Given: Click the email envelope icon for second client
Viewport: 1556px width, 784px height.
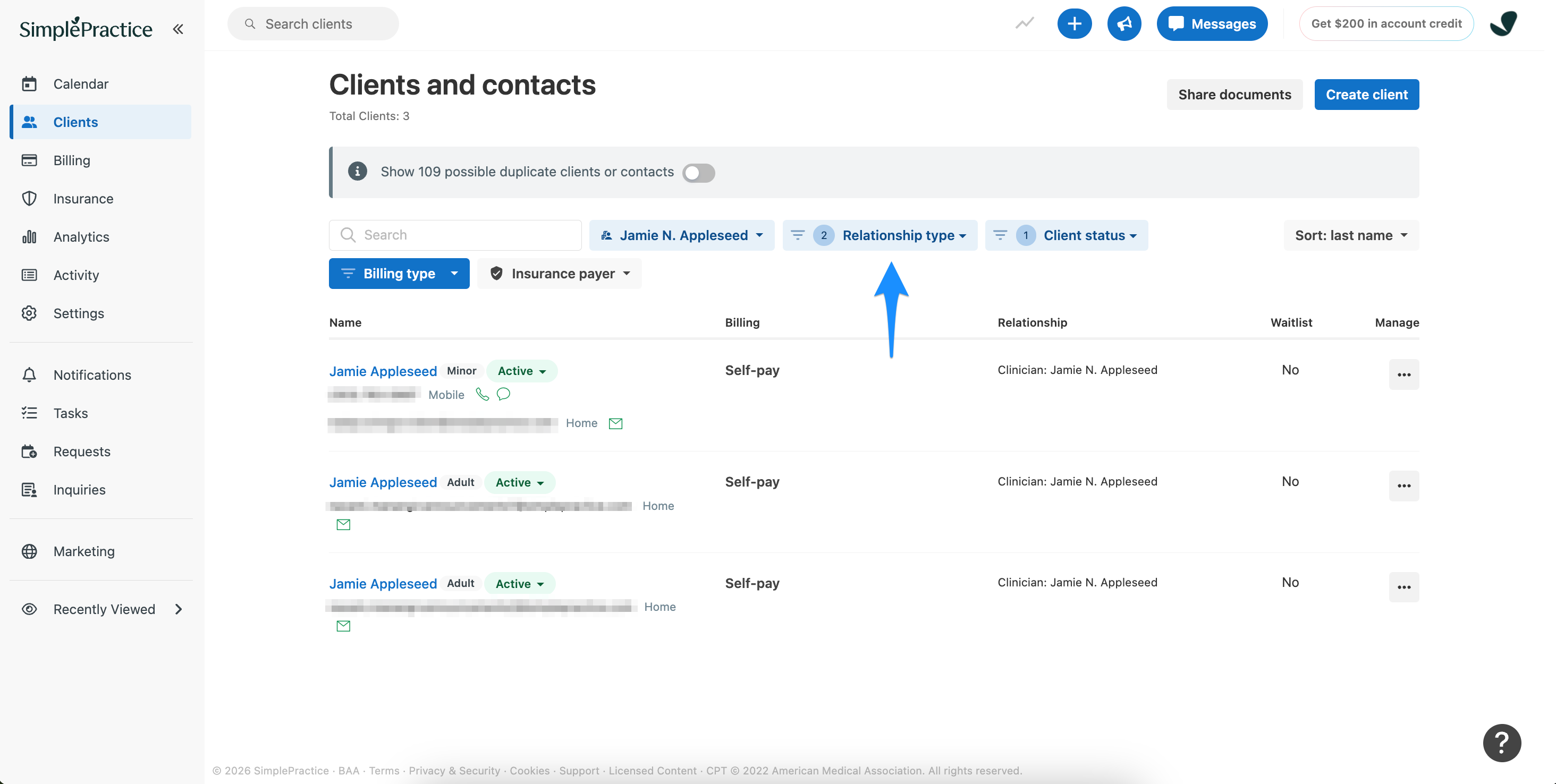Looking at the screenshot, I should [343, 524].
